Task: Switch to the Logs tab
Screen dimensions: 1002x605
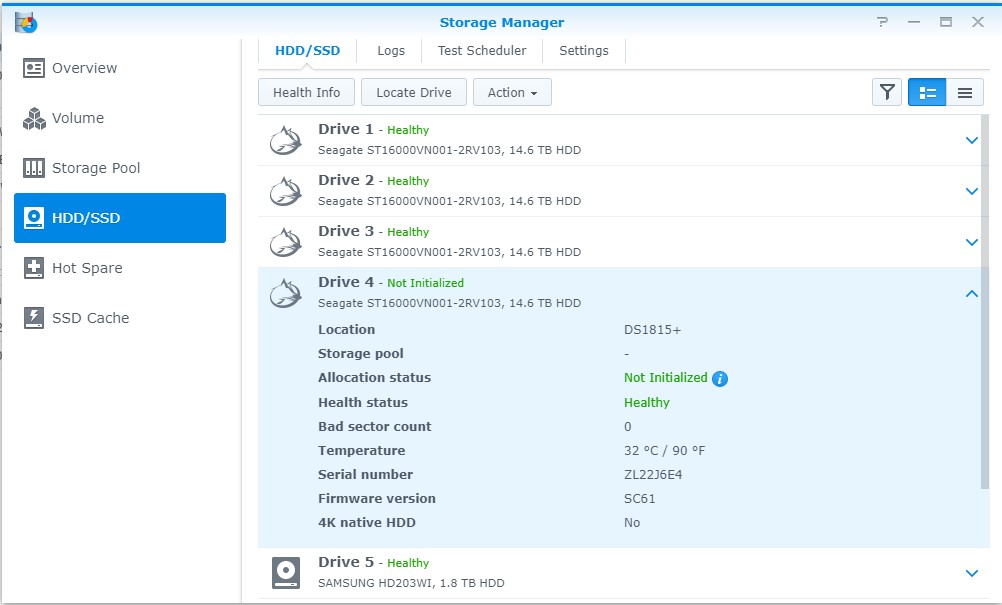Action: coord(390,50)
